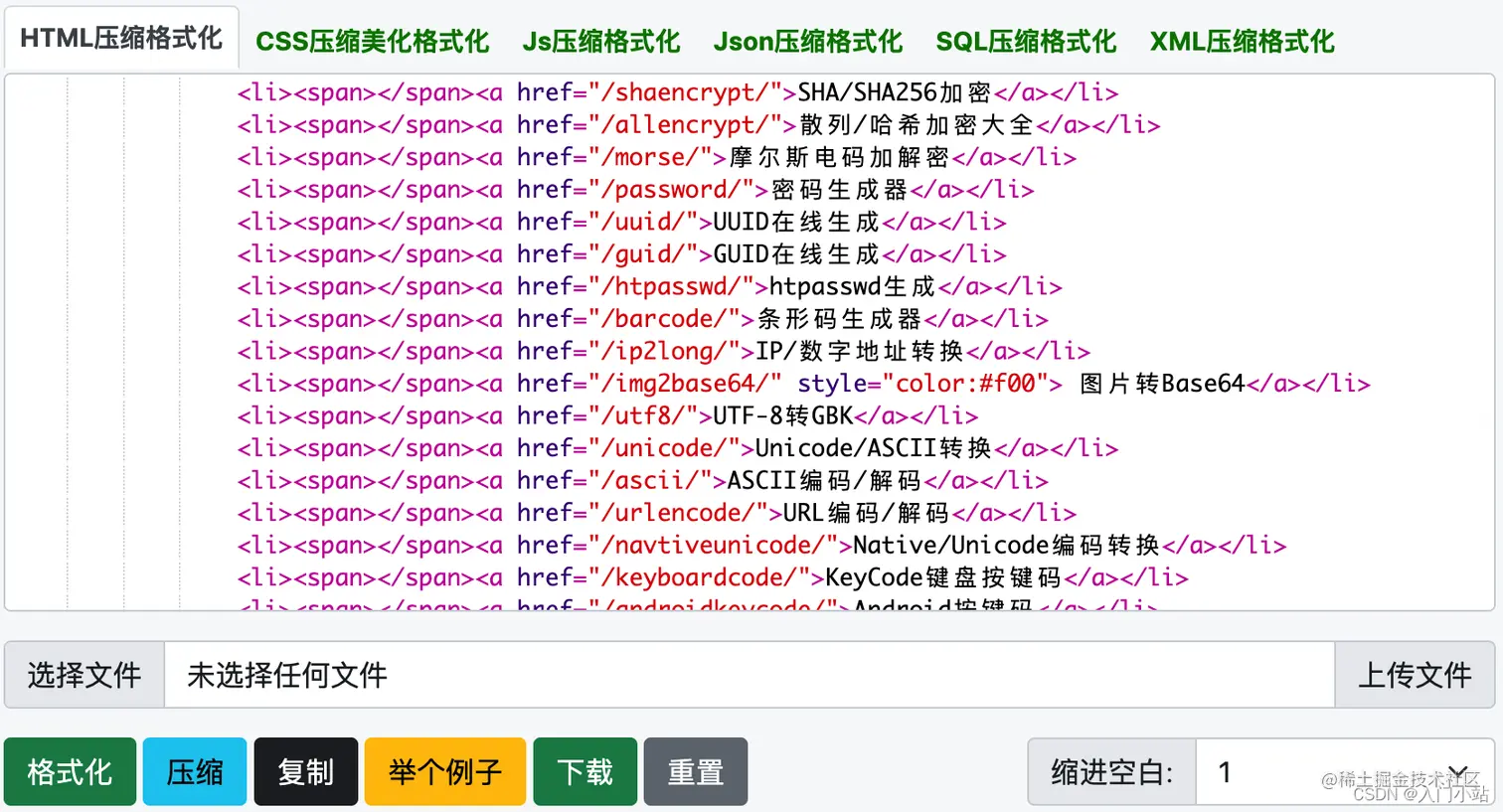Load an example via 举个例子 button

[444, 771]
